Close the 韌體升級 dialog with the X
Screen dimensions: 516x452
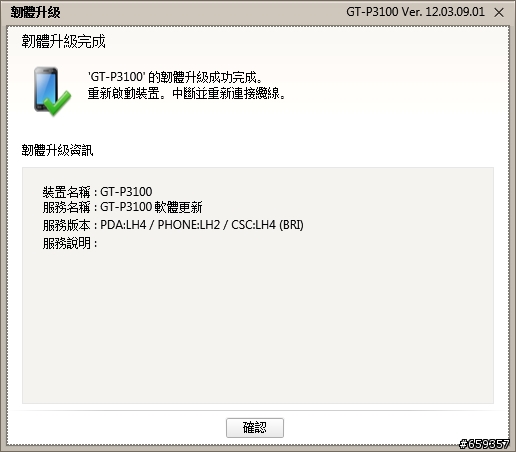click(499, 12)
